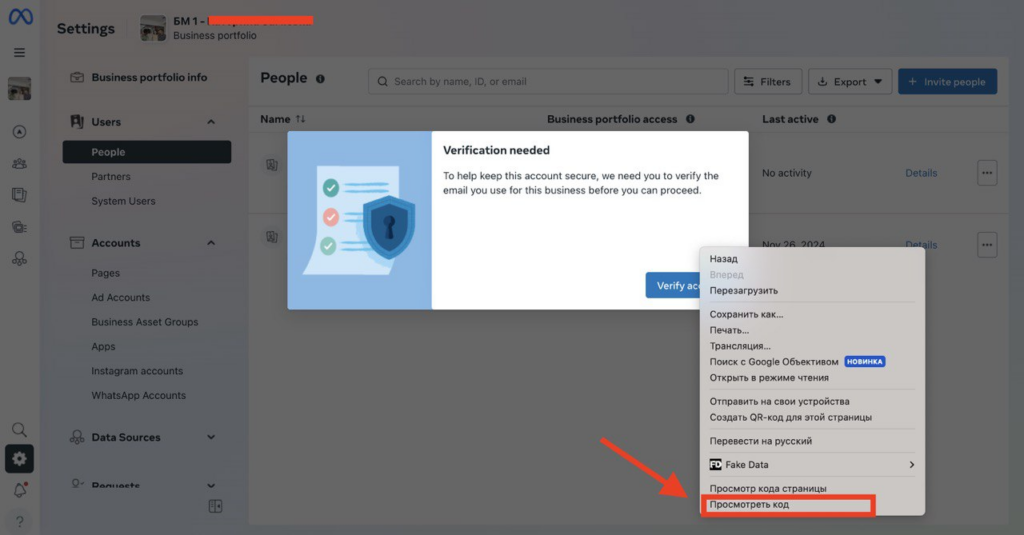Click the Meta logo icon
The height and width of the screenshot is (535, 1024).
pyautogui.click(x=20, y=16)
